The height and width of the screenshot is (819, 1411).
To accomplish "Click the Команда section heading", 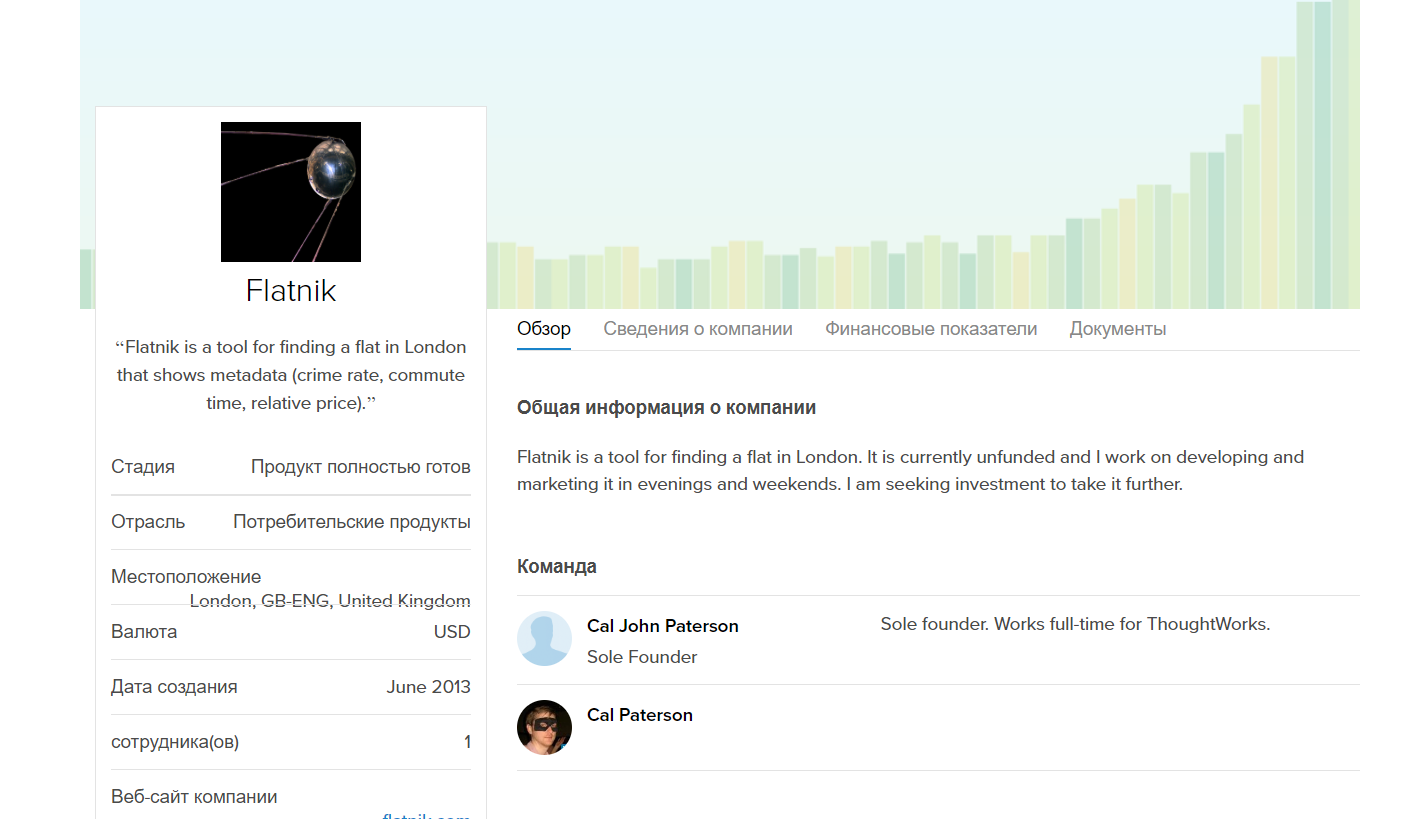I will click(x=557, y=567).
